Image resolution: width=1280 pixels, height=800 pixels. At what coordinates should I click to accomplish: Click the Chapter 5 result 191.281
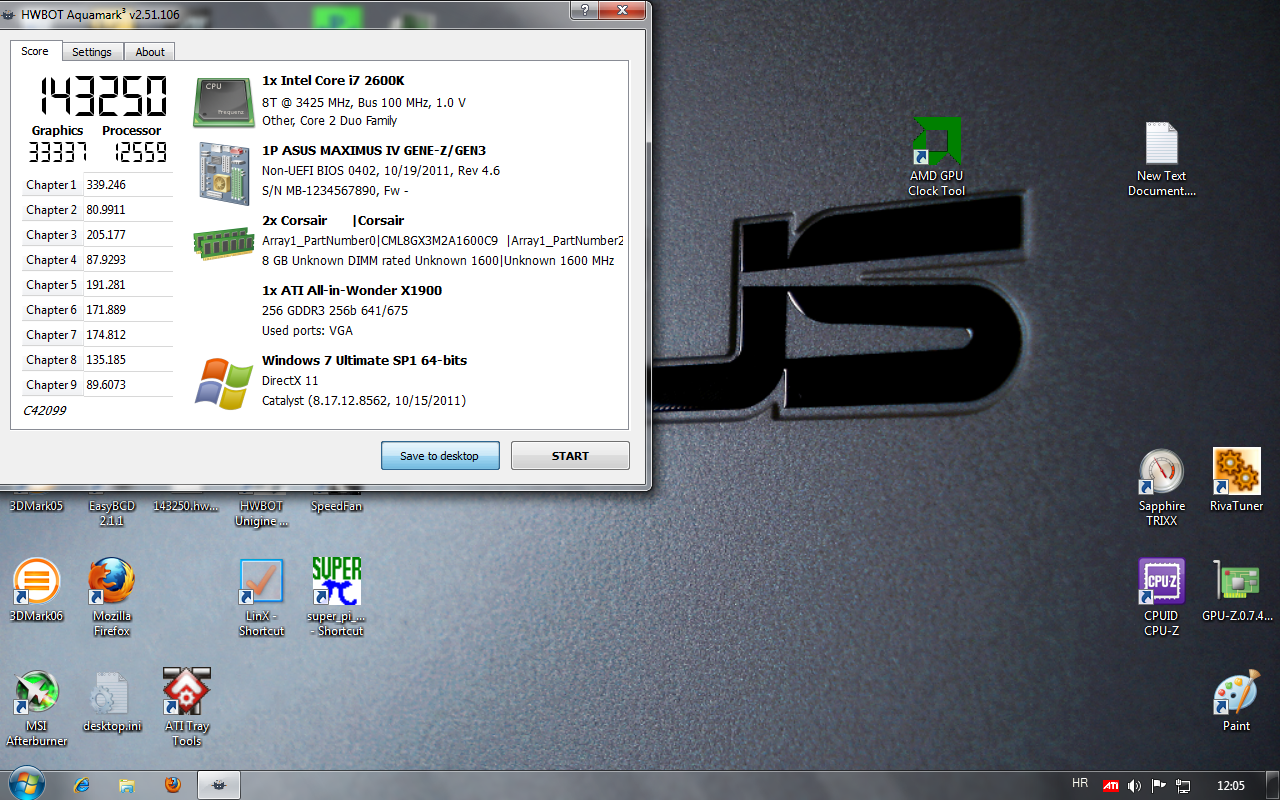(x=106, y=285)
